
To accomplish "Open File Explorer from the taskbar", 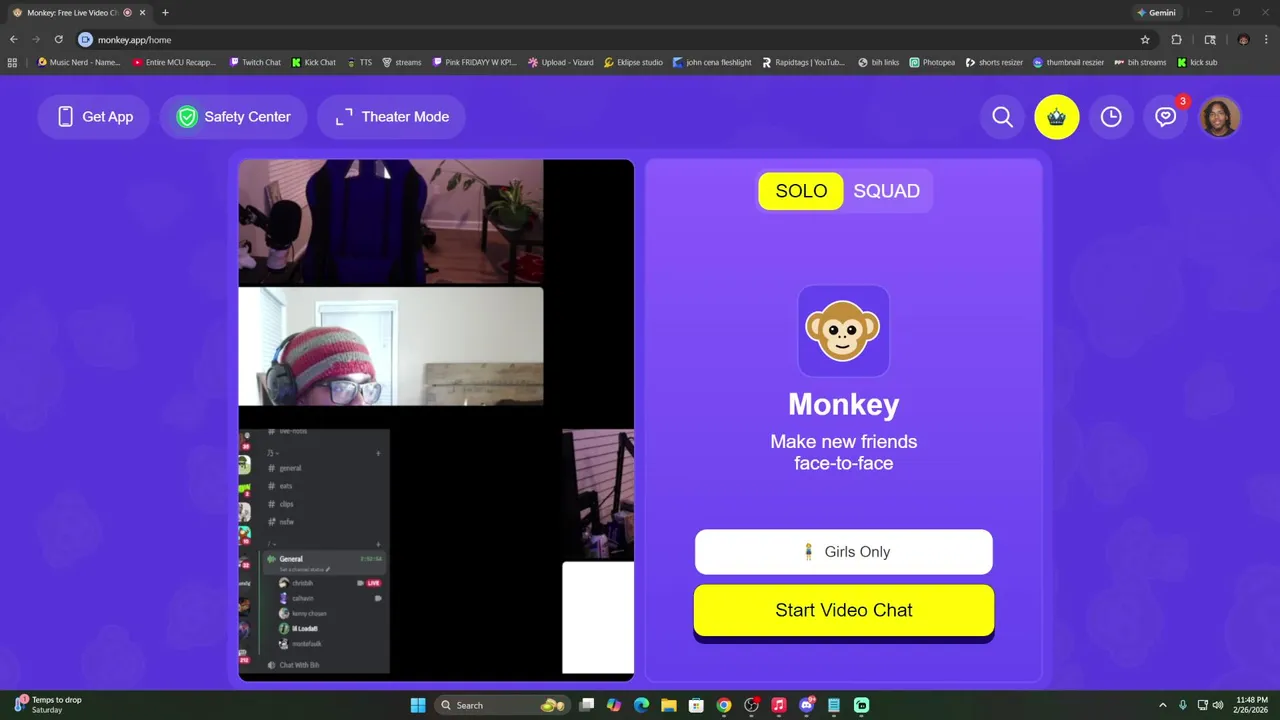I will 668,705.
